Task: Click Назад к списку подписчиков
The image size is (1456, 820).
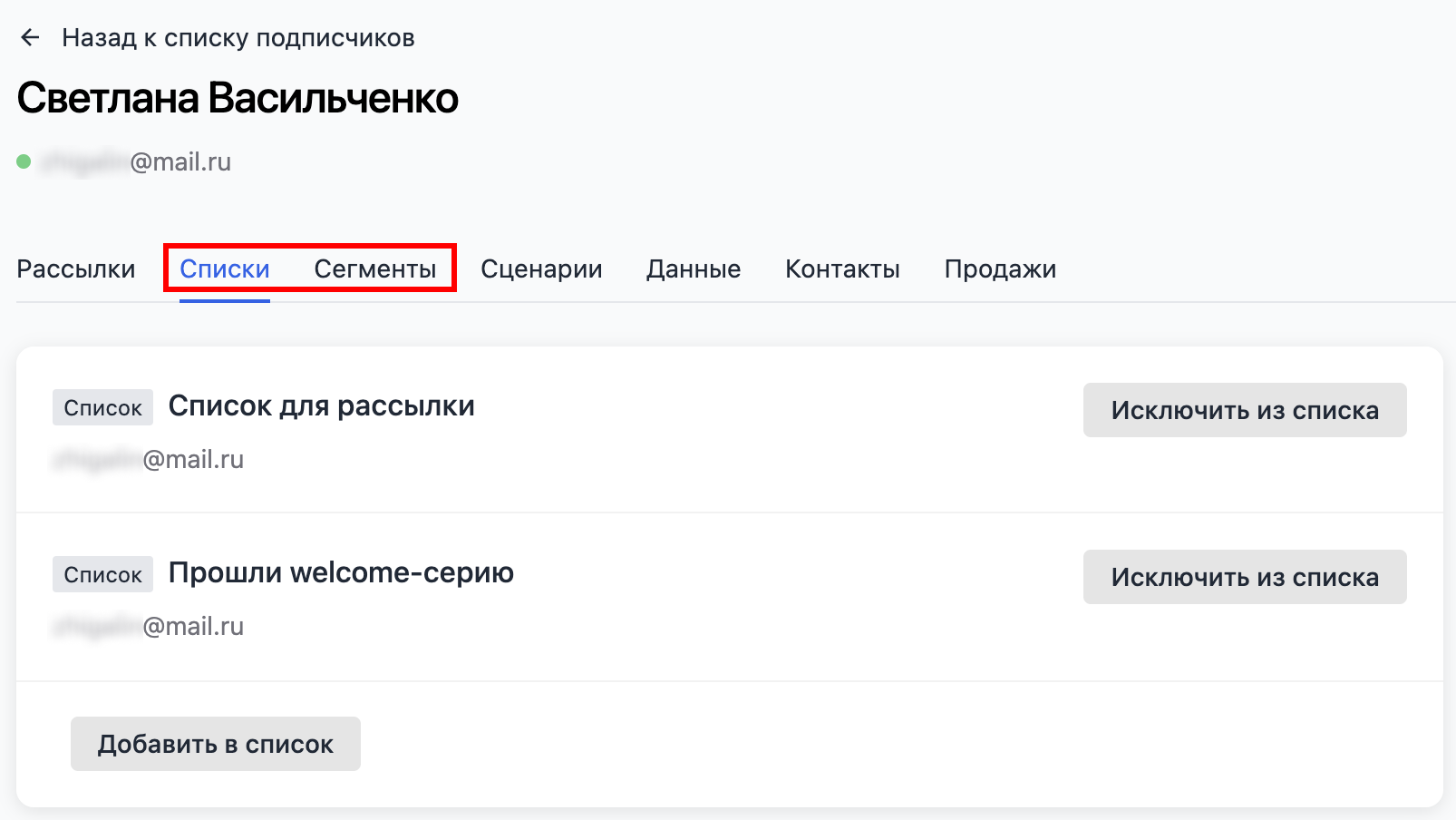Action: 238,36
